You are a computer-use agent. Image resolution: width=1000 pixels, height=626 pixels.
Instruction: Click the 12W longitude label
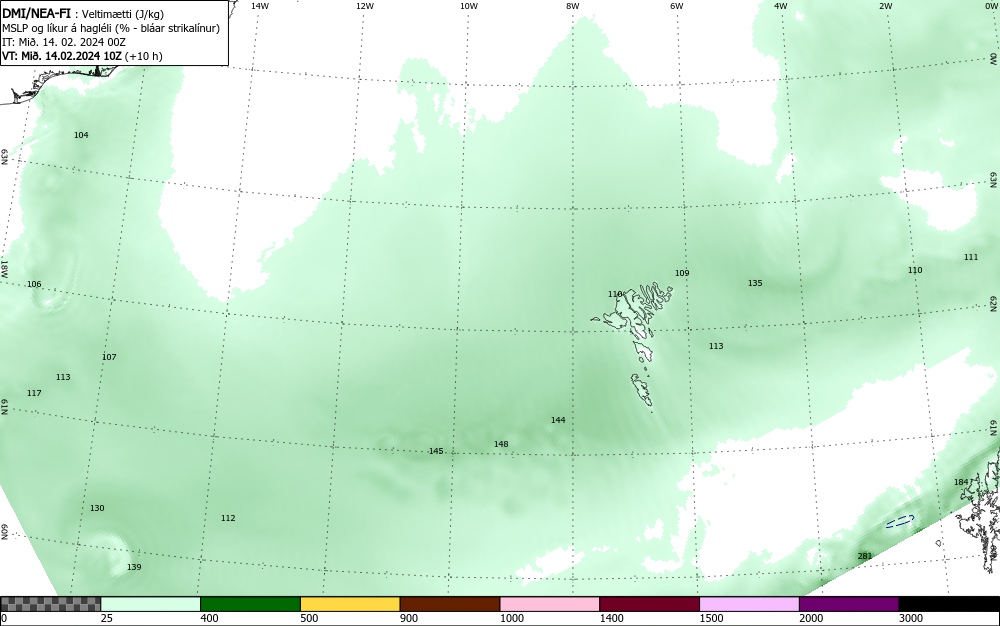pyautogui.click(x=365, y=6)
